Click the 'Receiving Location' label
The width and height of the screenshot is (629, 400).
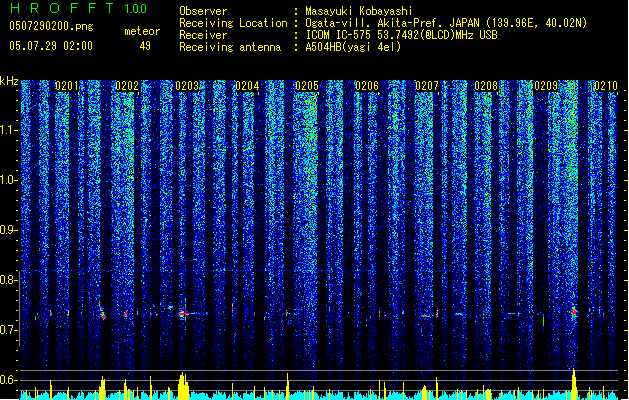(x=233, y=23)
